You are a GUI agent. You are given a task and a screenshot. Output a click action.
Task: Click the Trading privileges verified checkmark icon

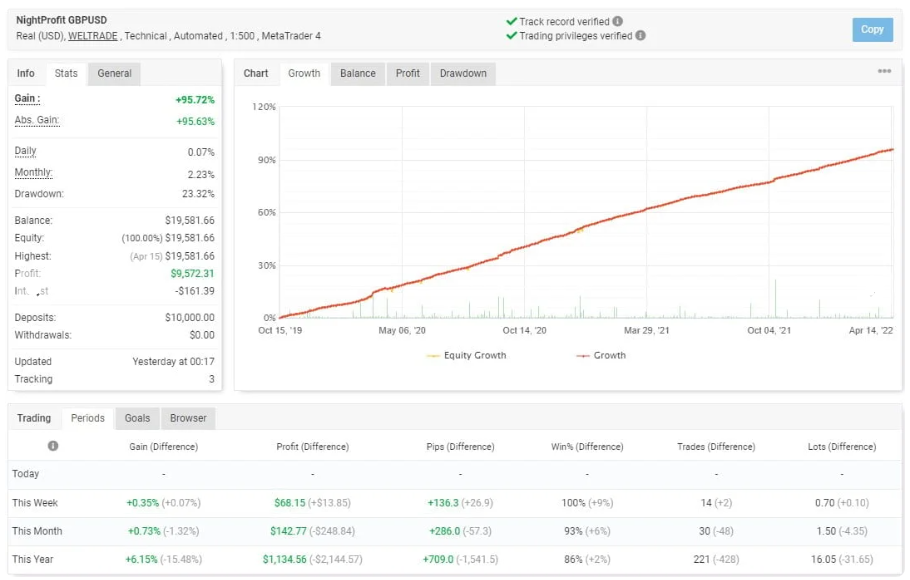click(511, 36)
